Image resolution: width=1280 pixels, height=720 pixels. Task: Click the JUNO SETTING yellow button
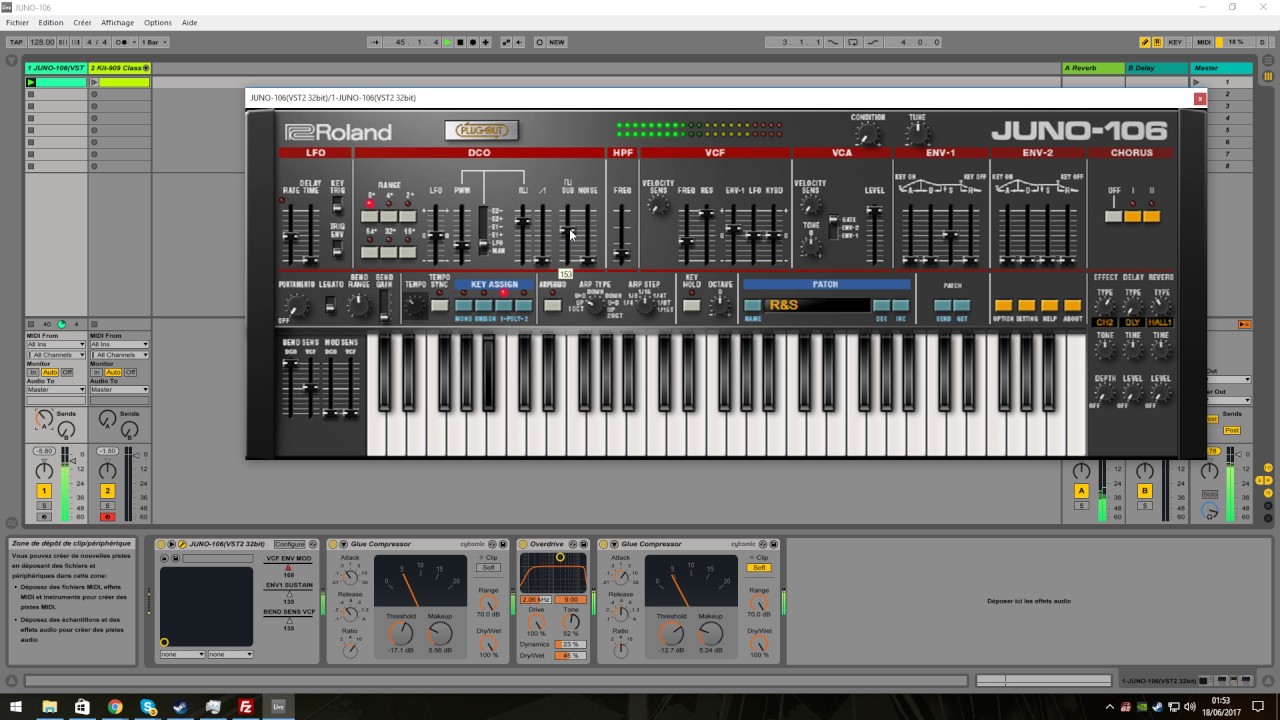click(1026, 306)
